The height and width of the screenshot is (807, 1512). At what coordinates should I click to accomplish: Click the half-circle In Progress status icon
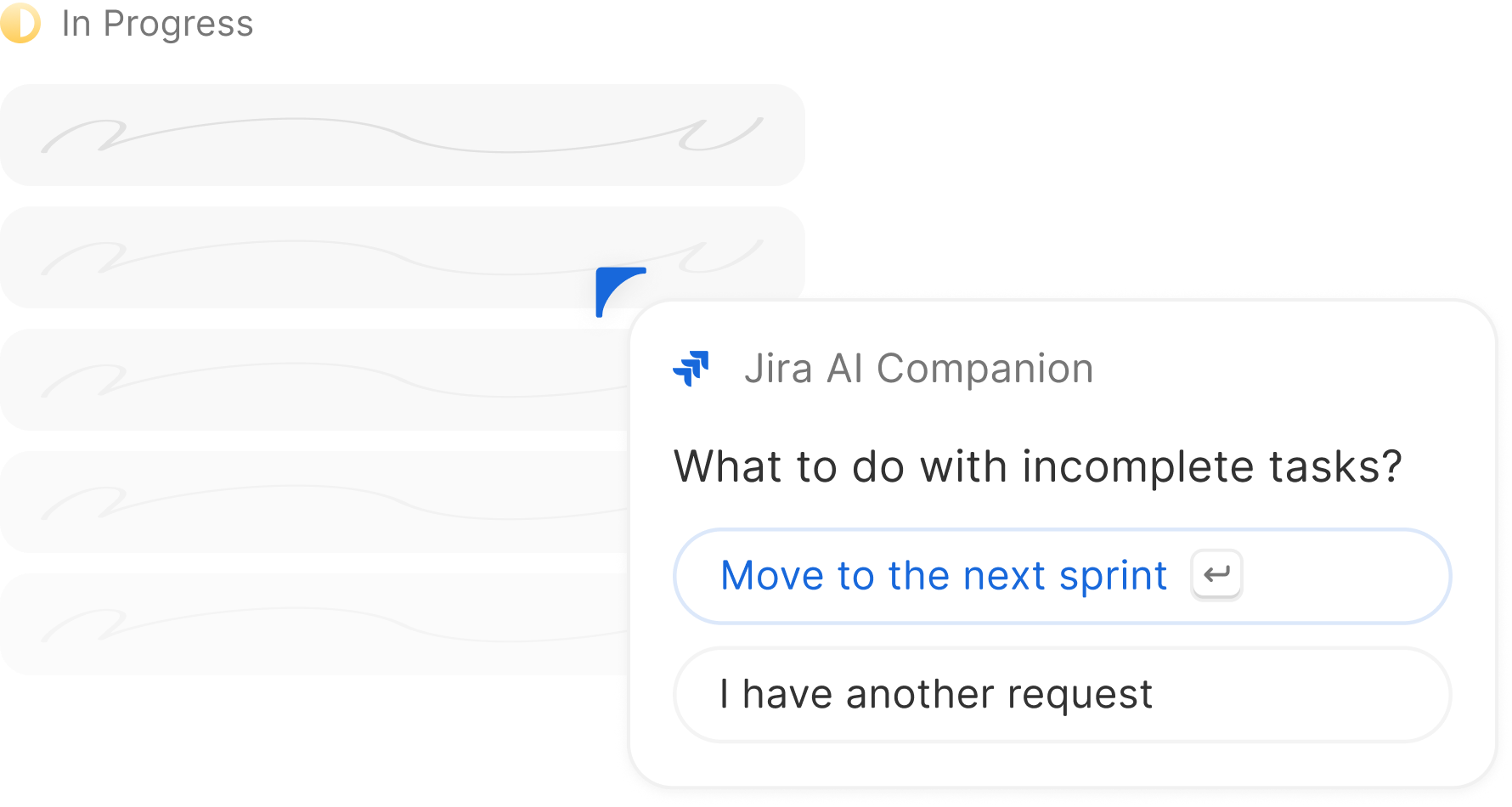(21, 24)
